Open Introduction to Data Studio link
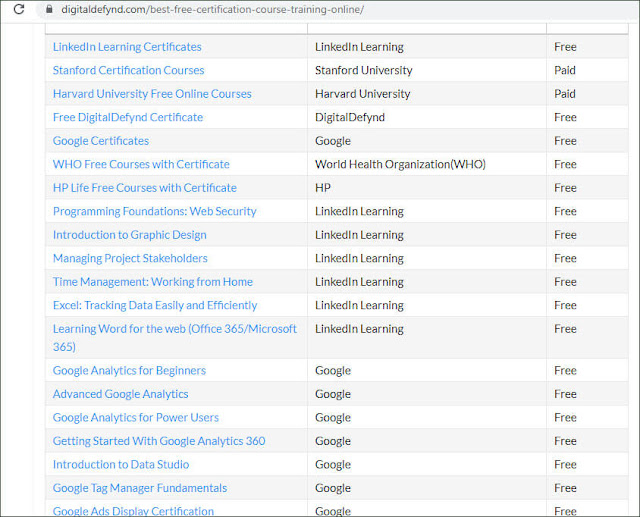This screenshot has height=517, width=640. pos(121,465)
